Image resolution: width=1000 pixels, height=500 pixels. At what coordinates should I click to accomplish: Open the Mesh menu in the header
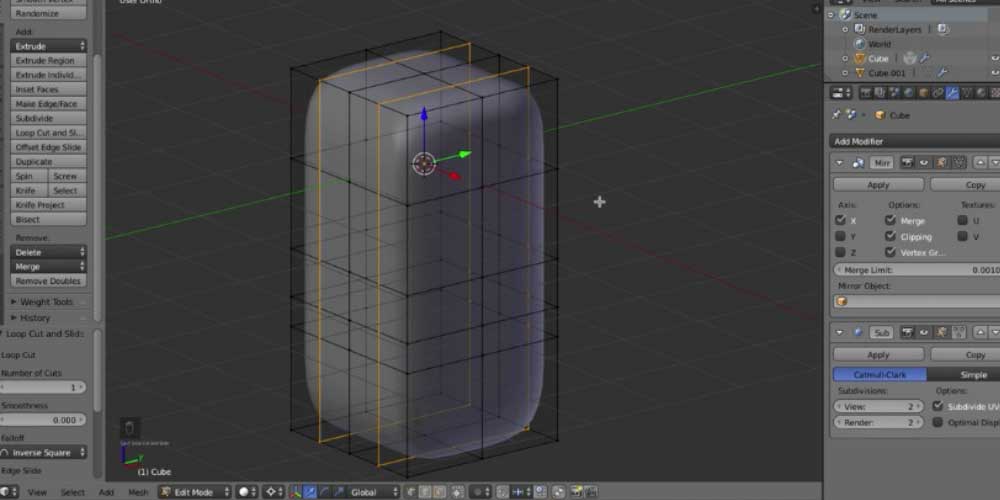point(138,492)
